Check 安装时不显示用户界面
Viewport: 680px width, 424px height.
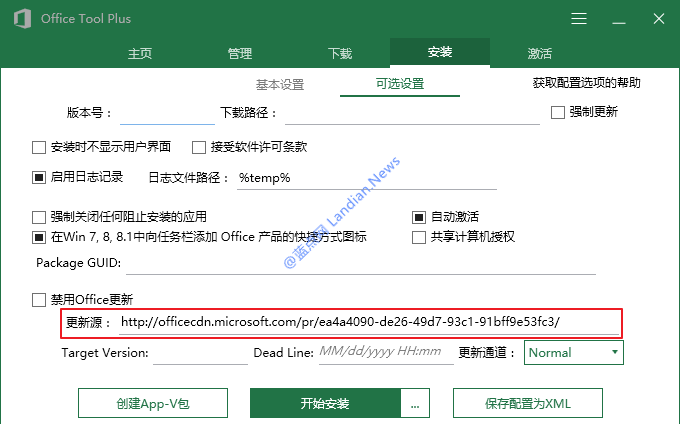pyautogui.click(x=39, y=147)
